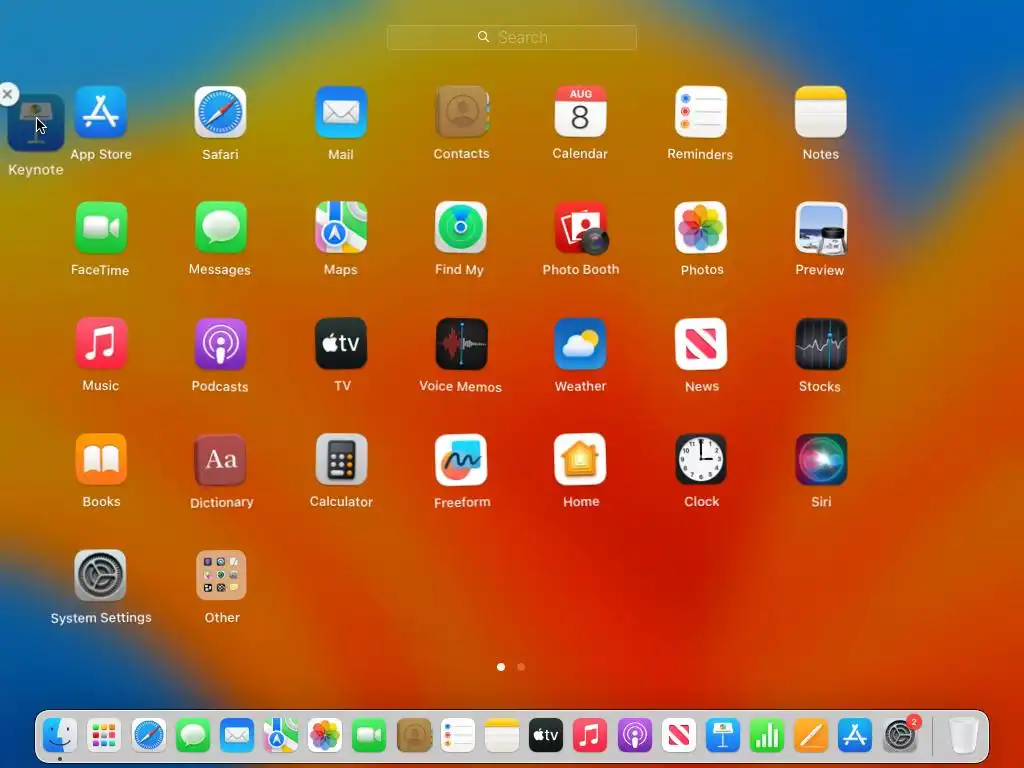Screen dimensions: 1024x768
Task: Launch Maps from the Launchpad grid
Action: point(341,228)
